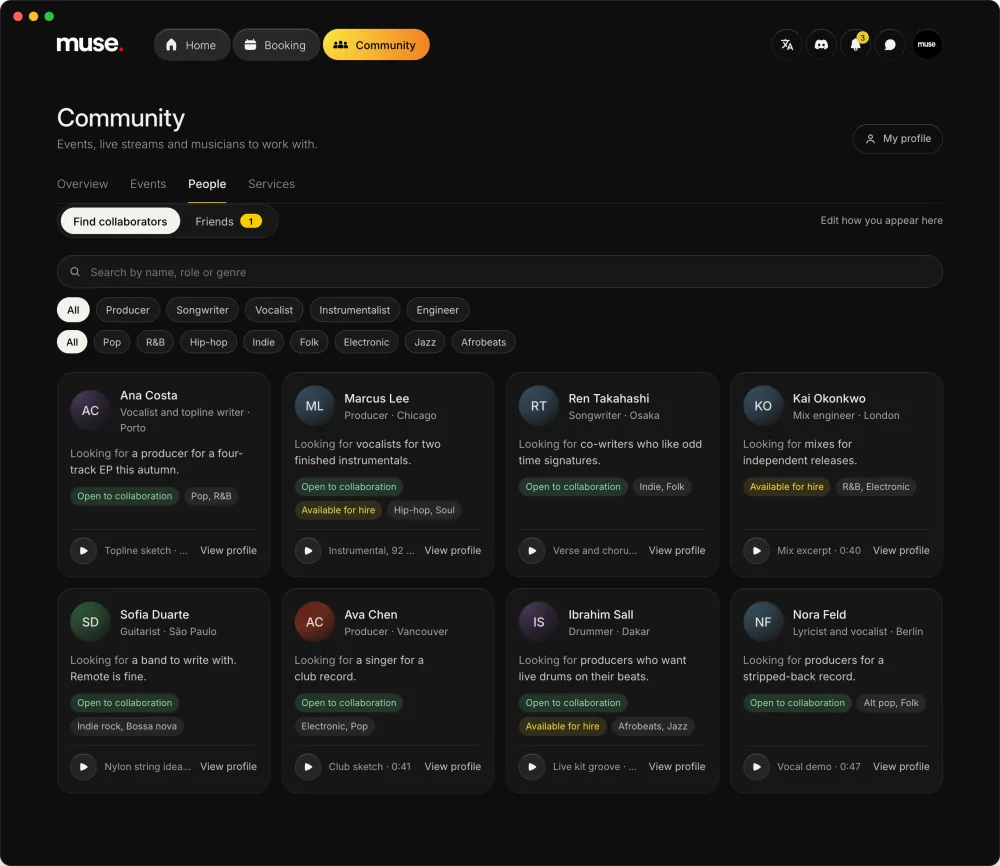Play Marcus Lee's Instrumental track
The height and width of the screenshot is (866, 1000).
pos(308,550)
